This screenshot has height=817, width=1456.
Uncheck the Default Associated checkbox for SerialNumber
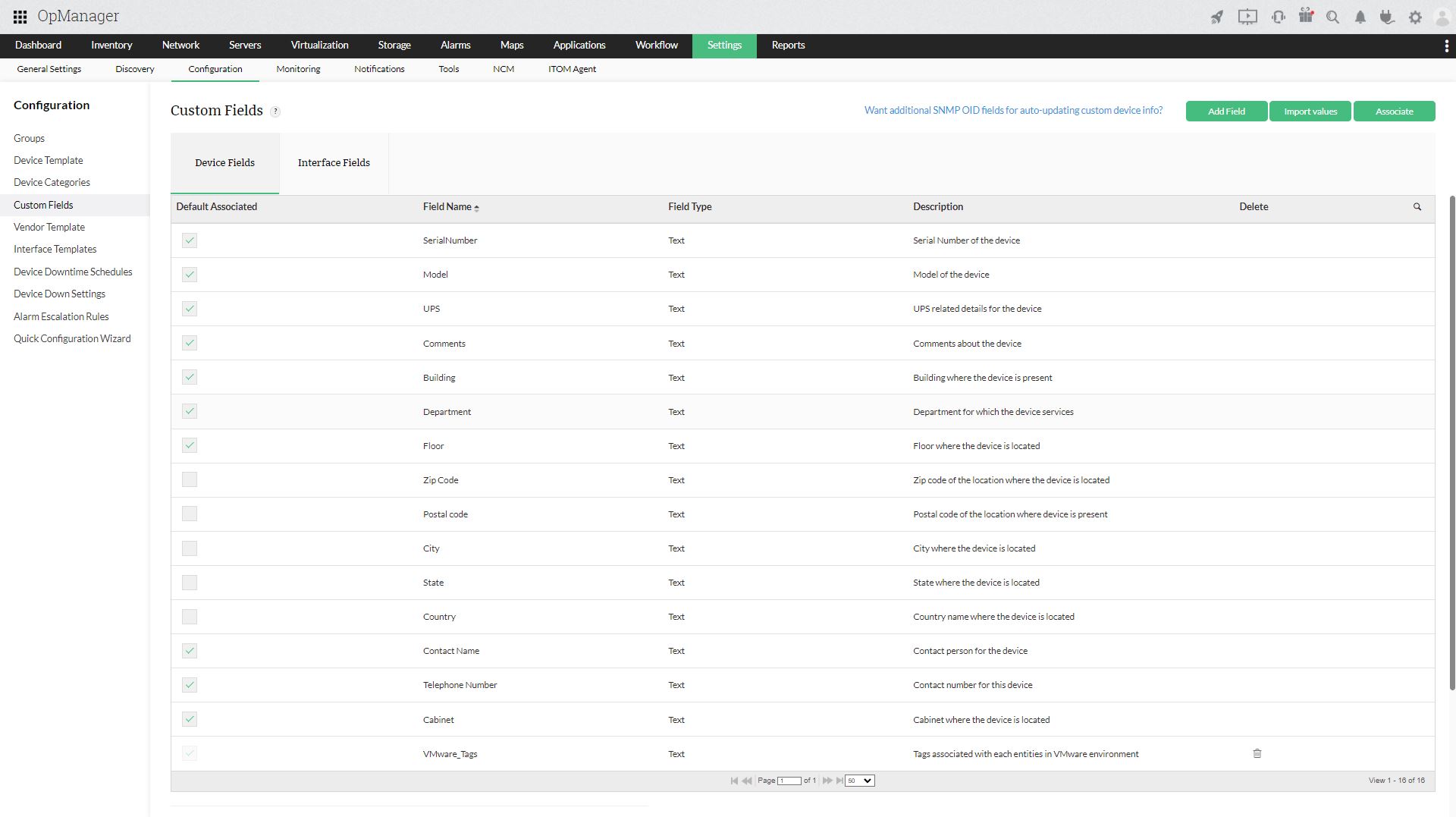point(189,240)
